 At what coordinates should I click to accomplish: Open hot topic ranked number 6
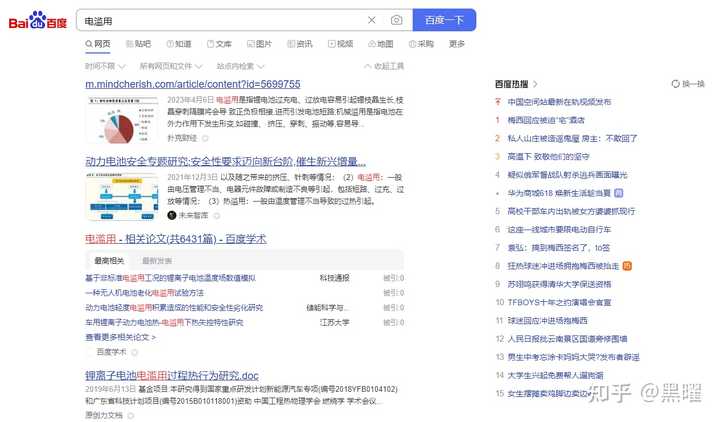point(559,229)
